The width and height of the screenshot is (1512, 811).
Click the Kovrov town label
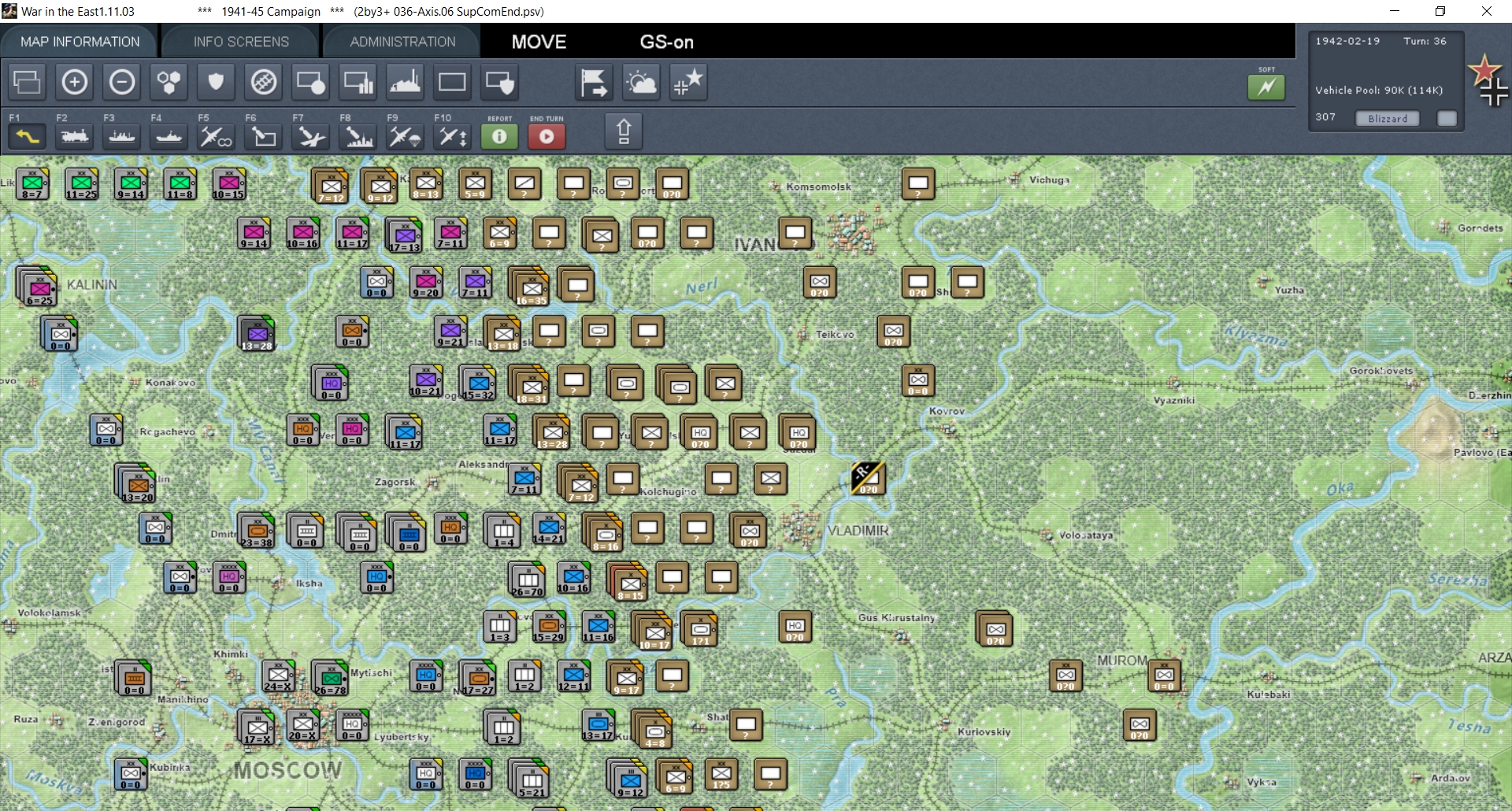[x=947, y=411]
